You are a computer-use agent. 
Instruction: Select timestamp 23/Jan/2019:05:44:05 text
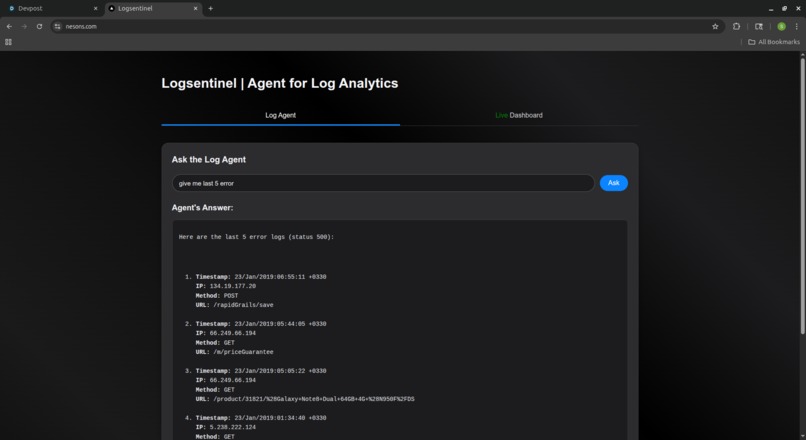(281, 324)
